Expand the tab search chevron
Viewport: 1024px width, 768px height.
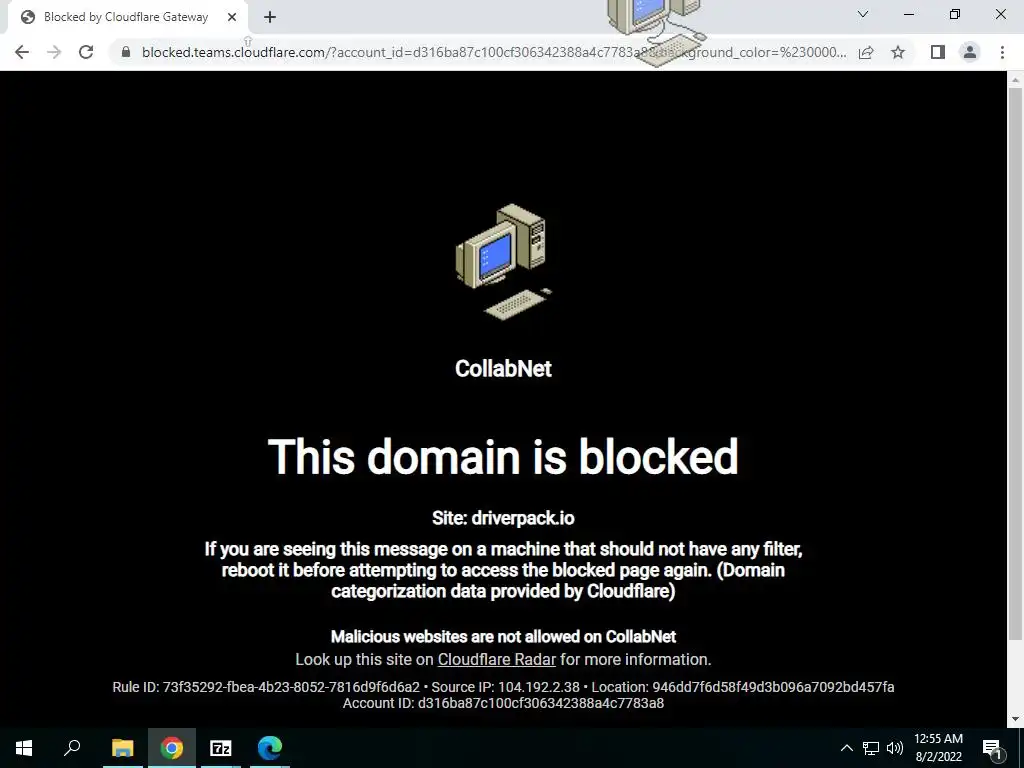pyautogui.click(x=863, y=14)
